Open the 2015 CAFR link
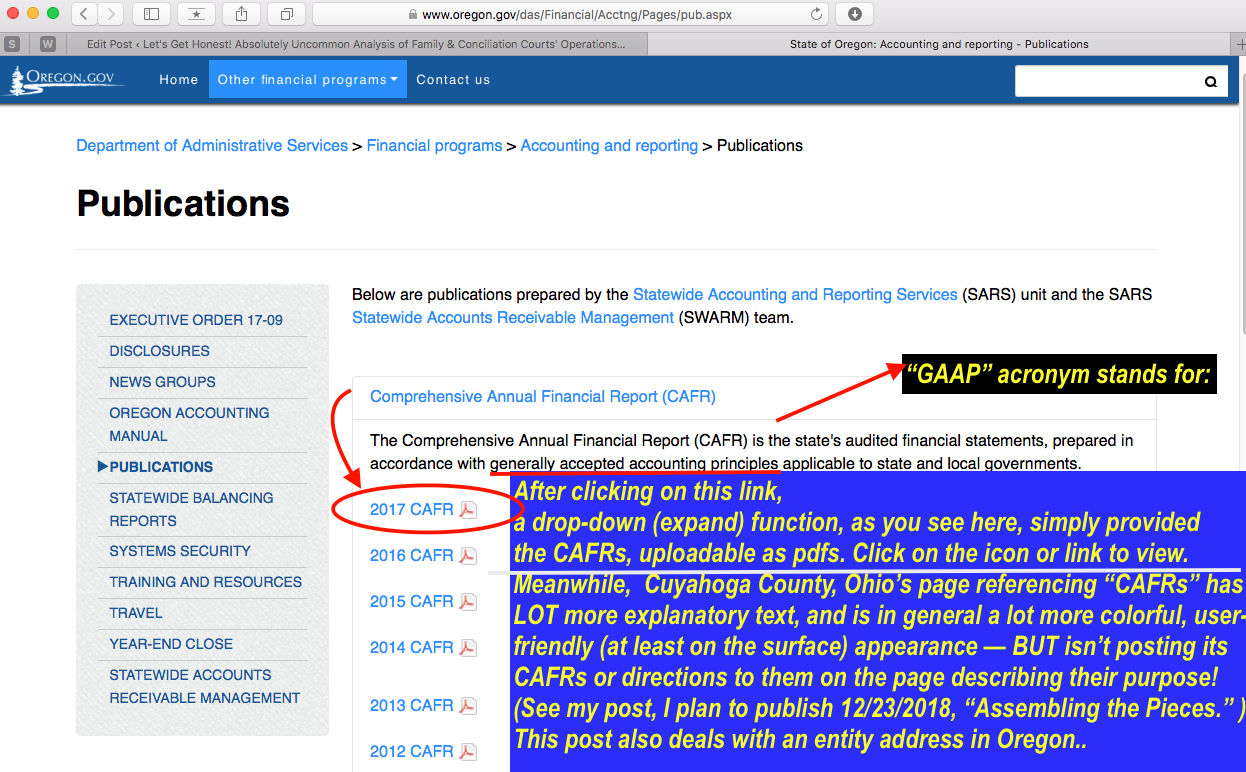This screenshot has height=772, width=1246. (x=411, y=602)
